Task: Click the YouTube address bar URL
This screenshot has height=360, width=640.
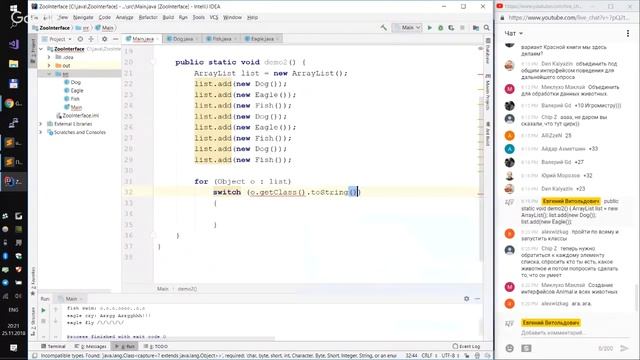Action: [569, 18]
